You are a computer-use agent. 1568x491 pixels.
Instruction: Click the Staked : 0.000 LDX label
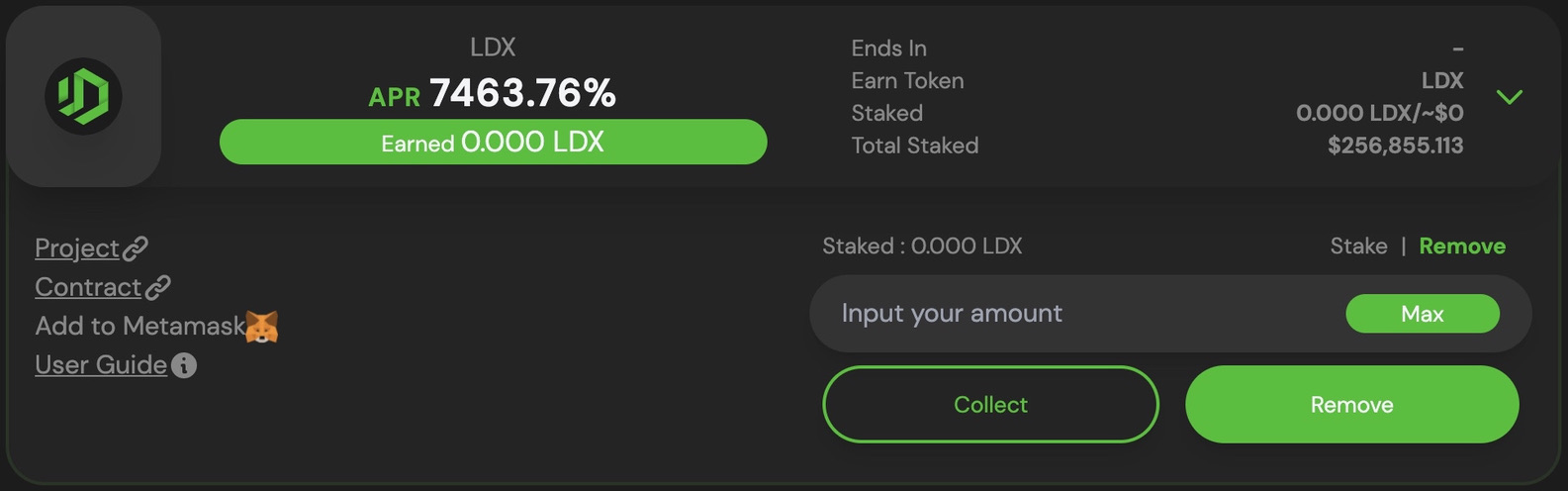pos(922,246)
